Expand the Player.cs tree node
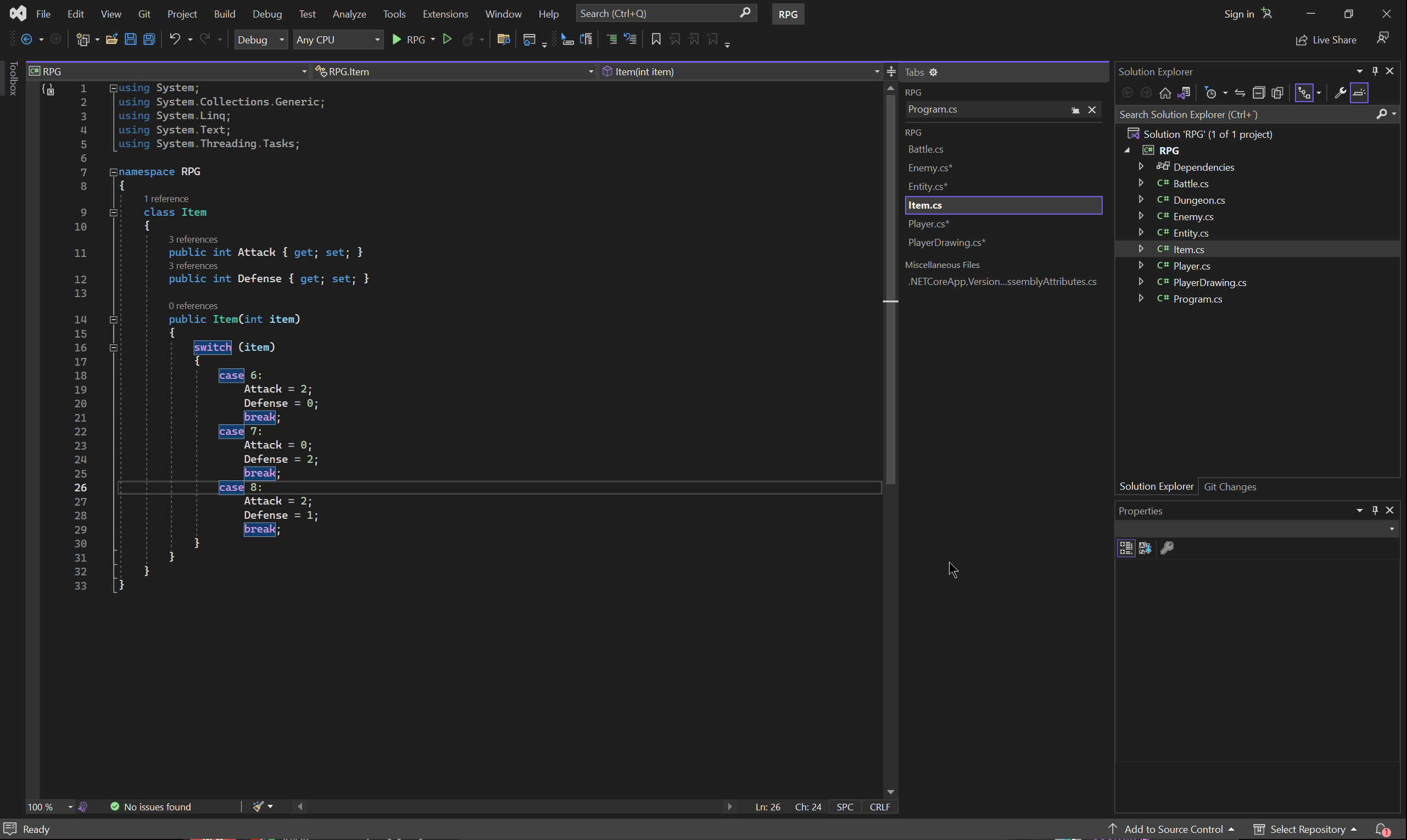The width and height of the screenshot is (1407, 840). pyautogui.click(x=1141, y=266)
